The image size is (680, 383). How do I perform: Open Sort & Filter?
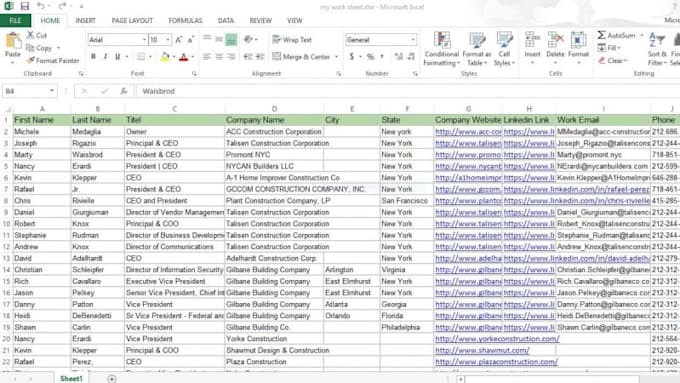[x=657, y=49]
